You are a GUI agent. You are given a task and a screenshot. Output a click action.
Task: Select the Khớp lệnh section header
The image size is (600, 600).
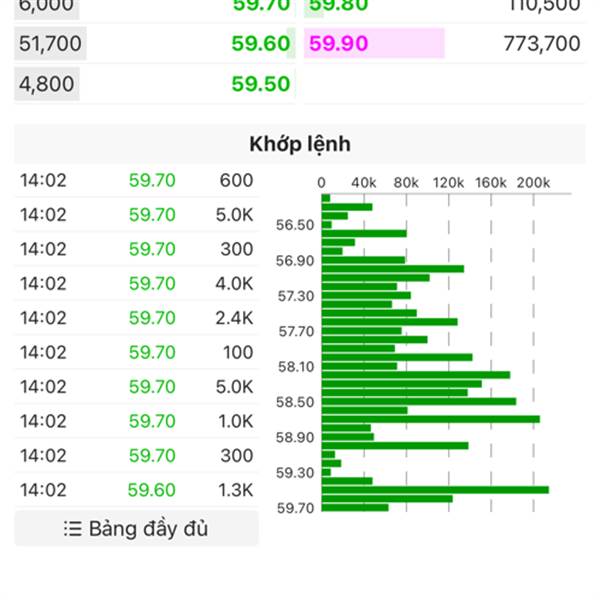[299, 144]
